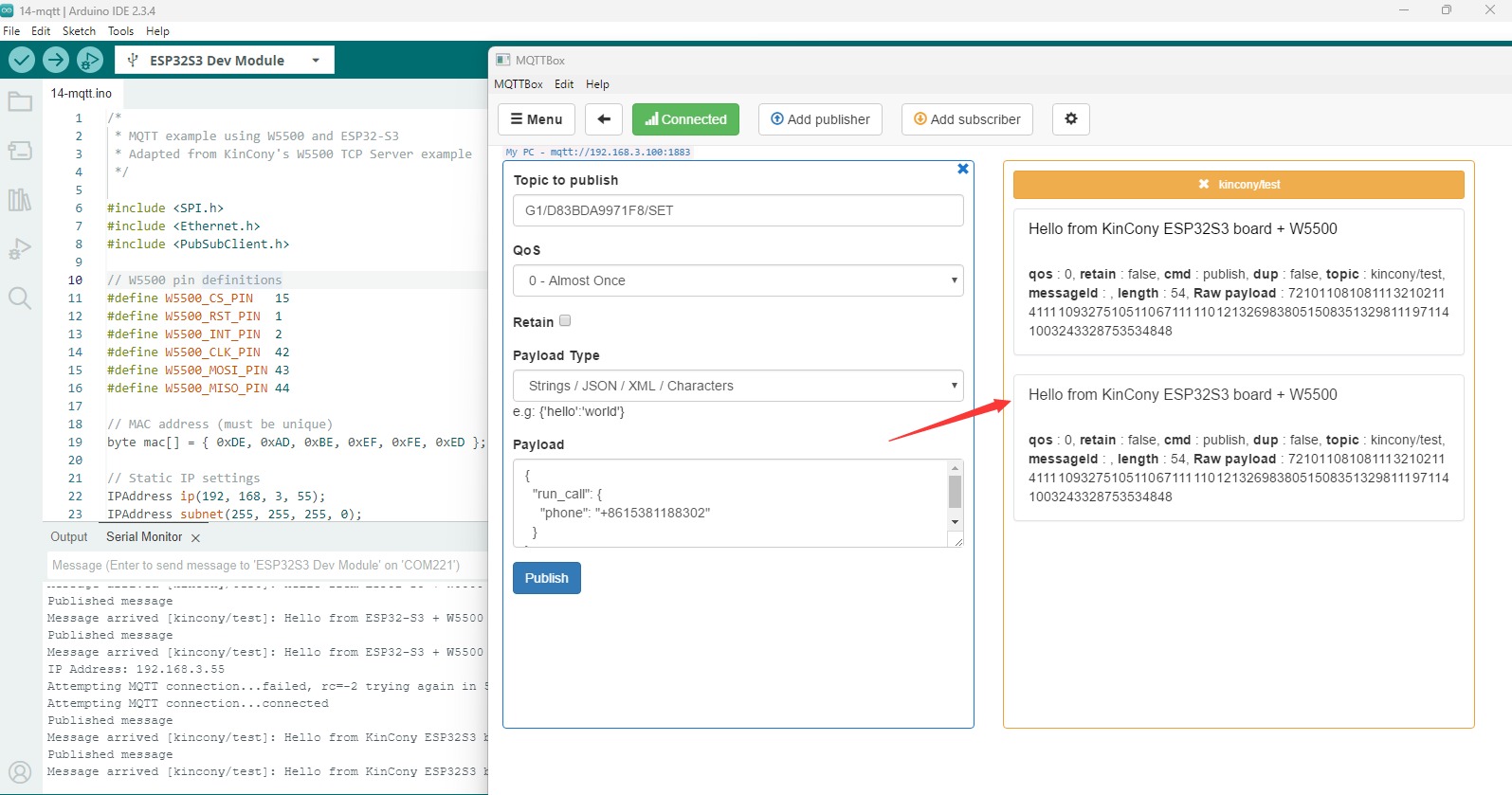The image size is (1512, 795).
Task: Open the Sketch menu in Arduino IDE
Action: 79,31
